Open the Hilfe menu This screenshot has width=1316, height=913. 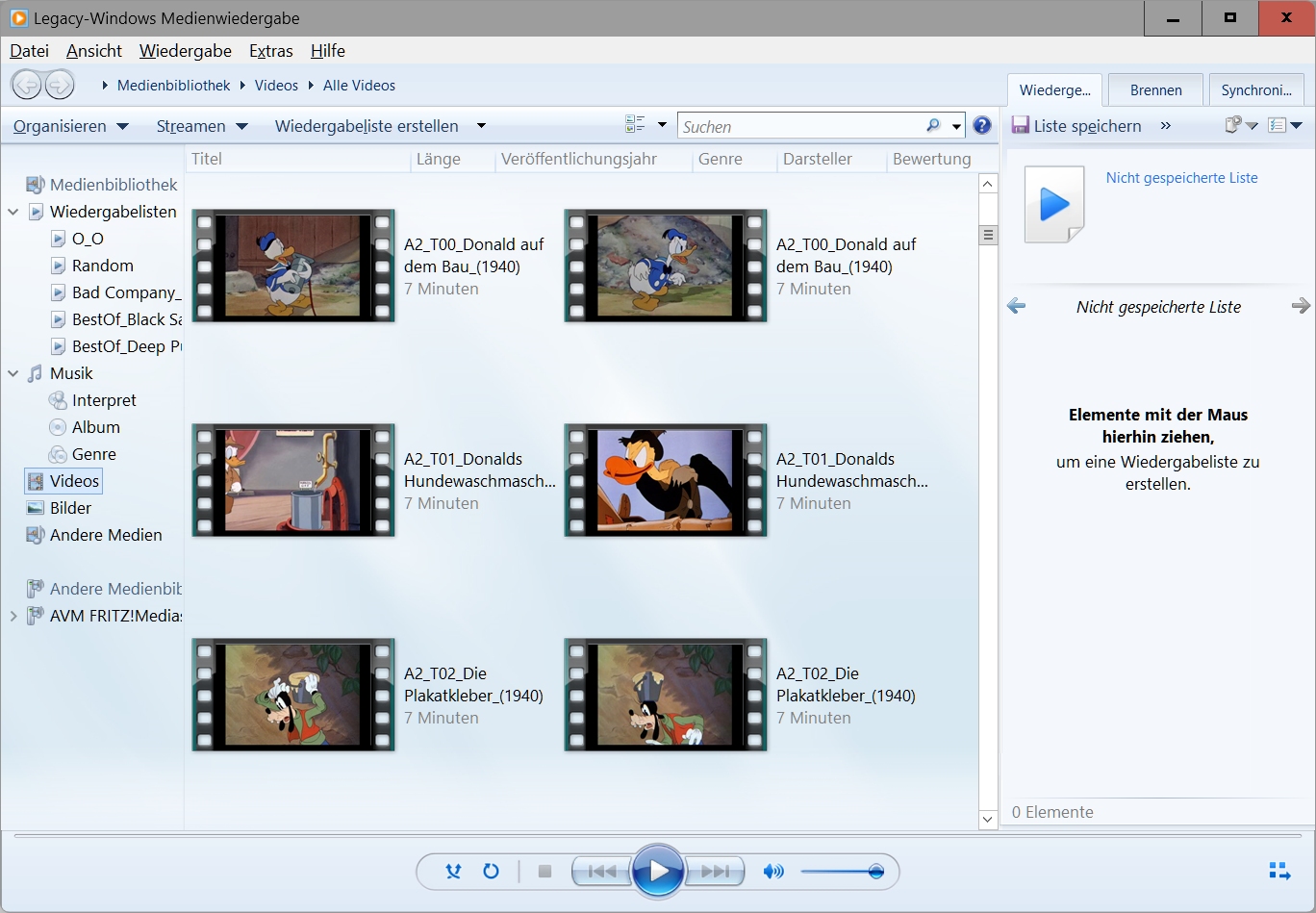[x=328, y=51]
